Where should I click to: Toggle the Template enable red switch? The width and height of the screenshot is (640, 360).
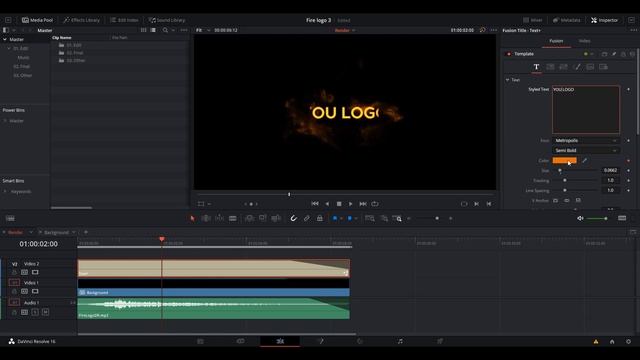click(x=508, y=54)
